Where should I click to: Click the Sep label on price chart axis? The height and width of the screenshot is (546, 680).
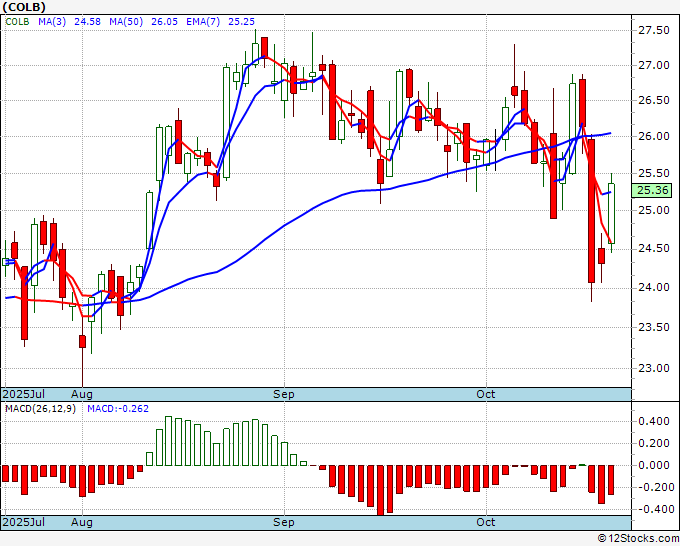pyautogui.click(x=284, y=394)
